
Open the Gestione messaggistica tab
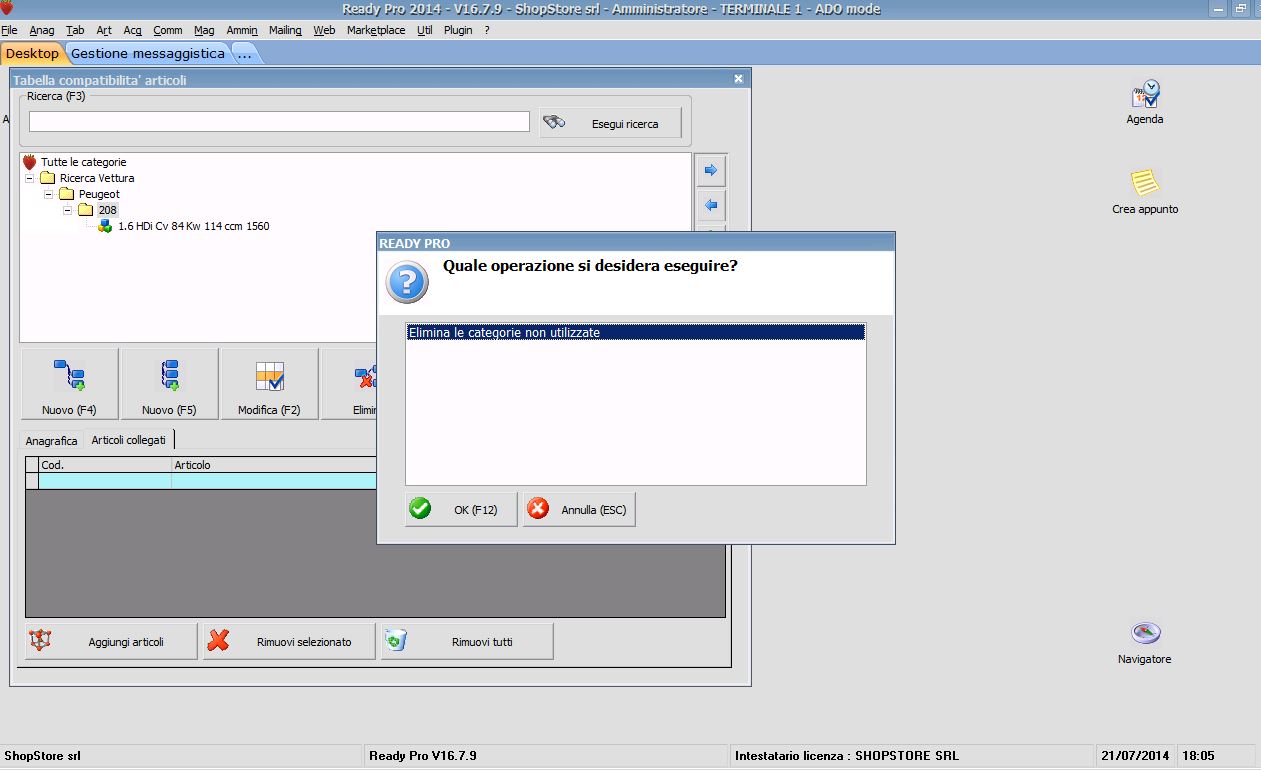tap(148, 53)
